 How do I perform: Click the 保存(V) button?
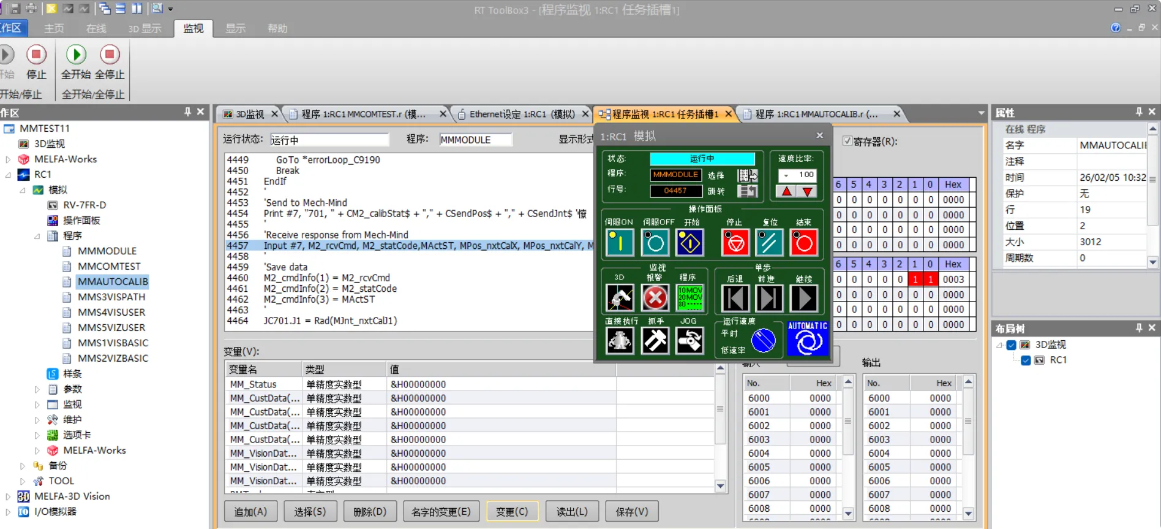pos(632,511)
